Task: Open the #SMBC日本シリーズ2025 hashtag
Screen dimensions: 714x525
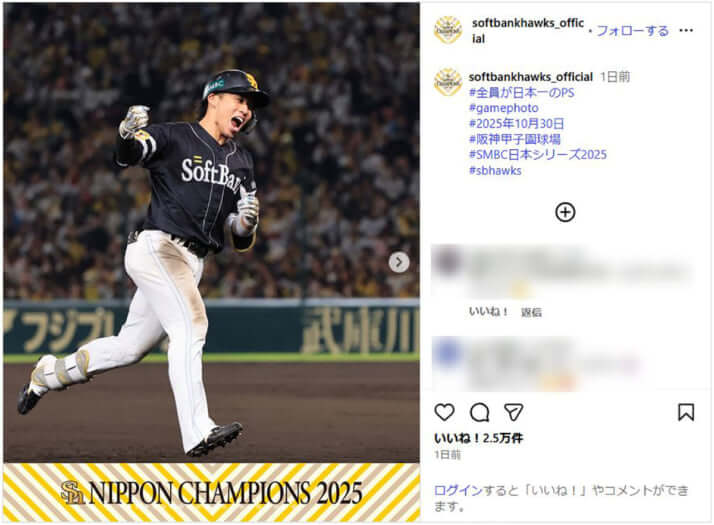Action: [538, 155]
